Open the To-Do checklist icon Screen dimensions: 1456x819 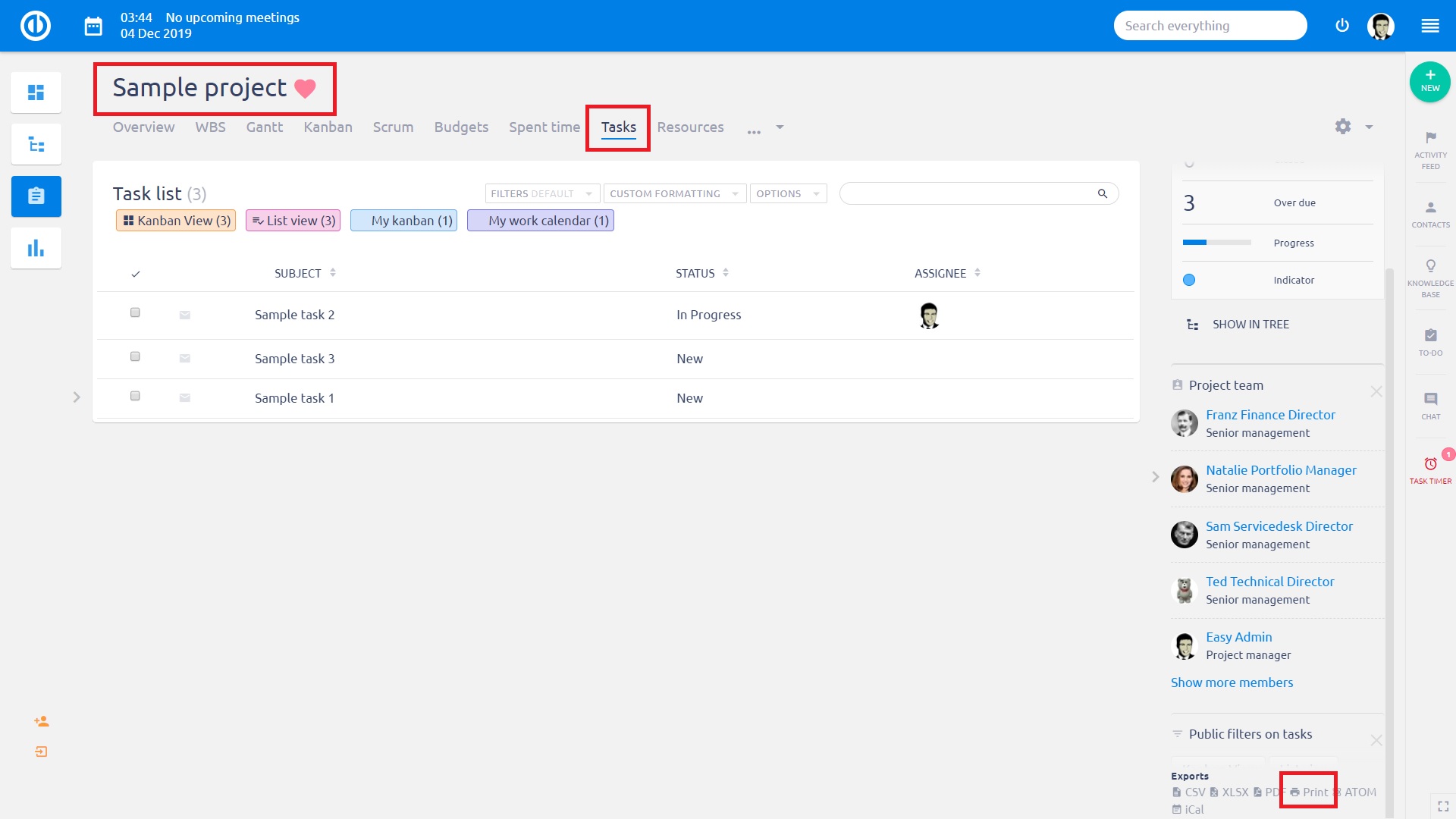(1430, 336)
